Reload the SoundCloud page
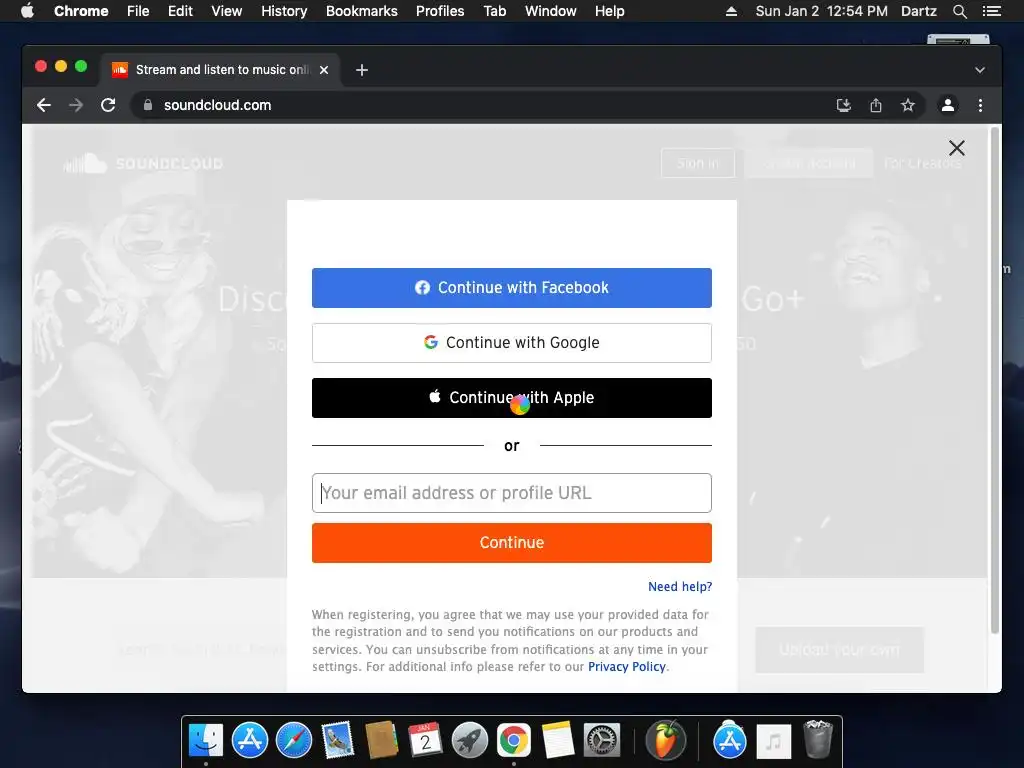Image resolution: width=1024 pixels, height=768 pixels. pos(108,105)
